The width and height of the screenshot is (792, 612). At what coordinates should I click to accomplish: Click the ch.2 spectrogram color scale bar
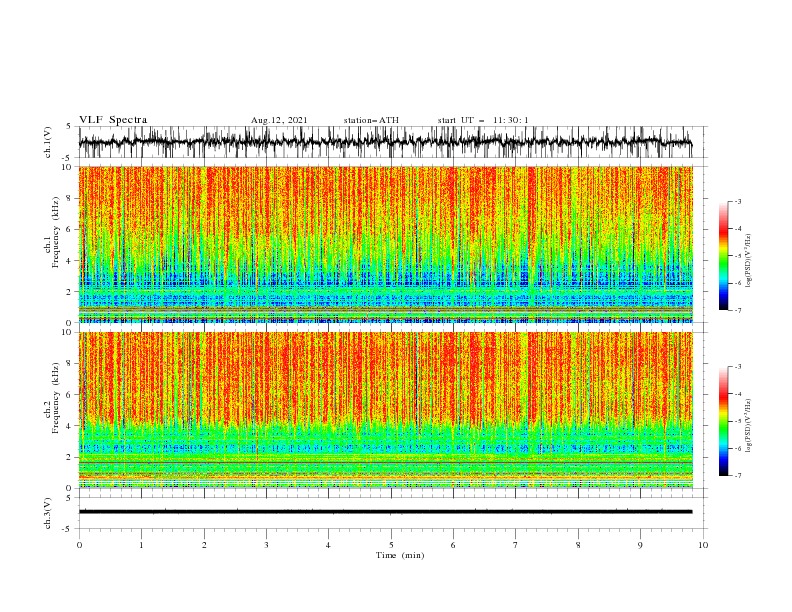click(723, 421)
